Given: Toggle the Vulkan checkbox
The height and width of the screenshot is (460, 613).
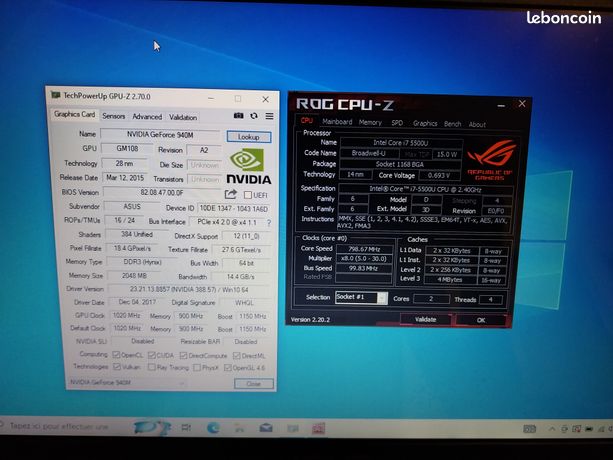Looking at the screenshot, I should tap(117, 367).
